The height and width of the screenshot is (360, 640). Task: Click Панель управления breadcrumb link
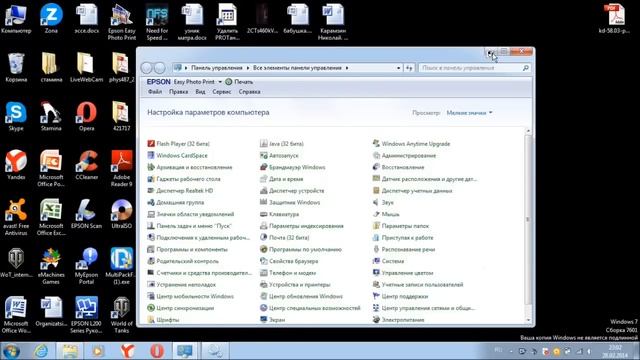point(217,68)
